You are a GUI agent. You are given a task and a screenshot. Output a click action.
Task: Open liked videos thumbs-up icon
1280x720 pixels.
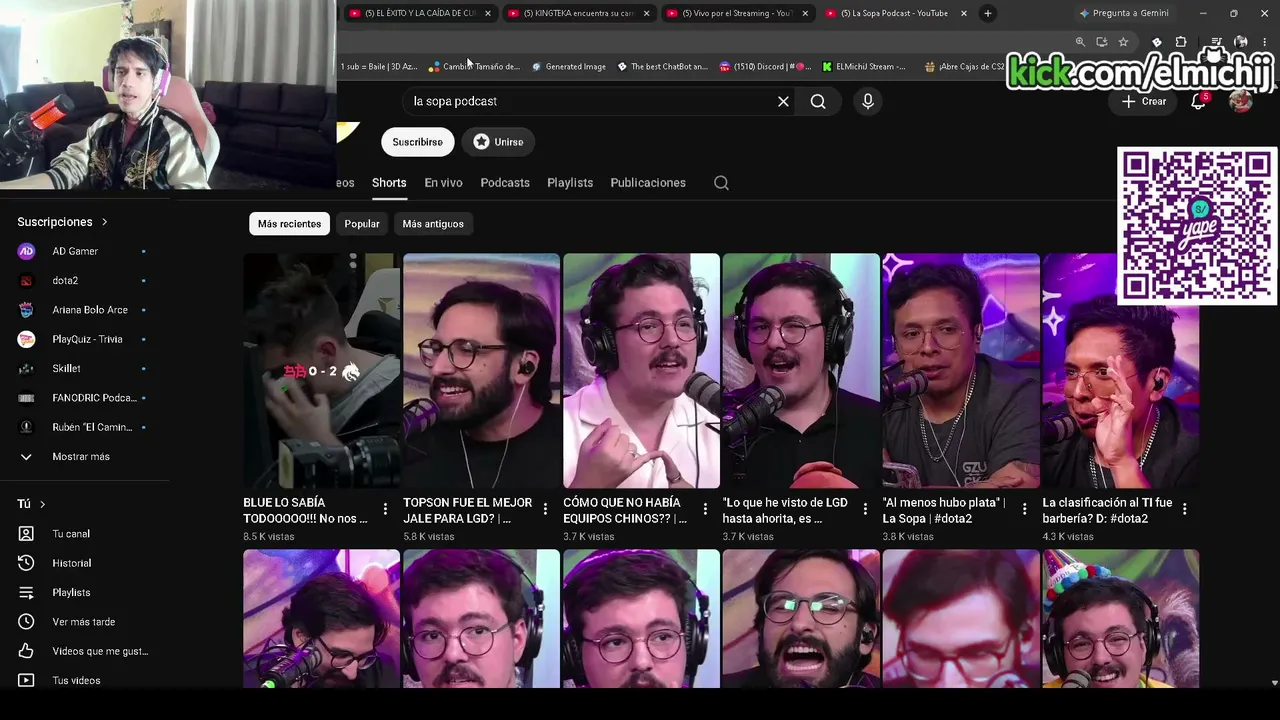[27, 651]
